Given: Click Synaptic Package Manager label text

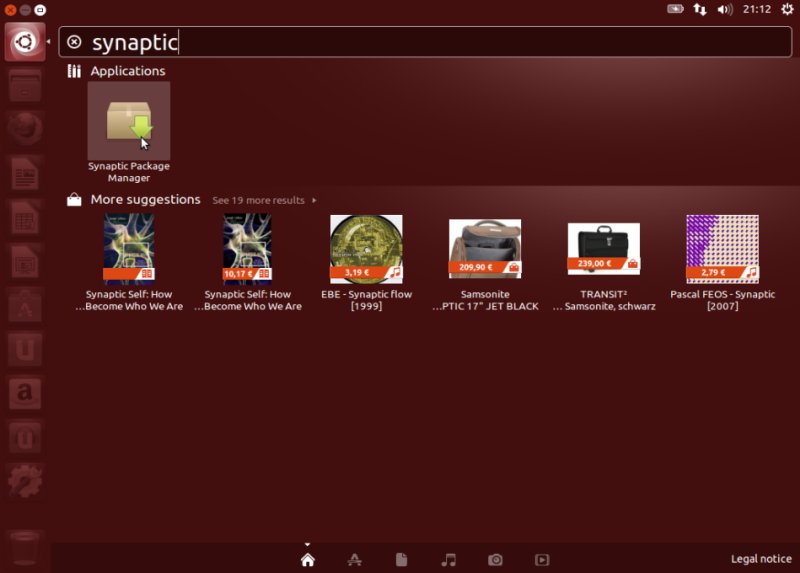Looking at the screenshot, I should 129,172.
